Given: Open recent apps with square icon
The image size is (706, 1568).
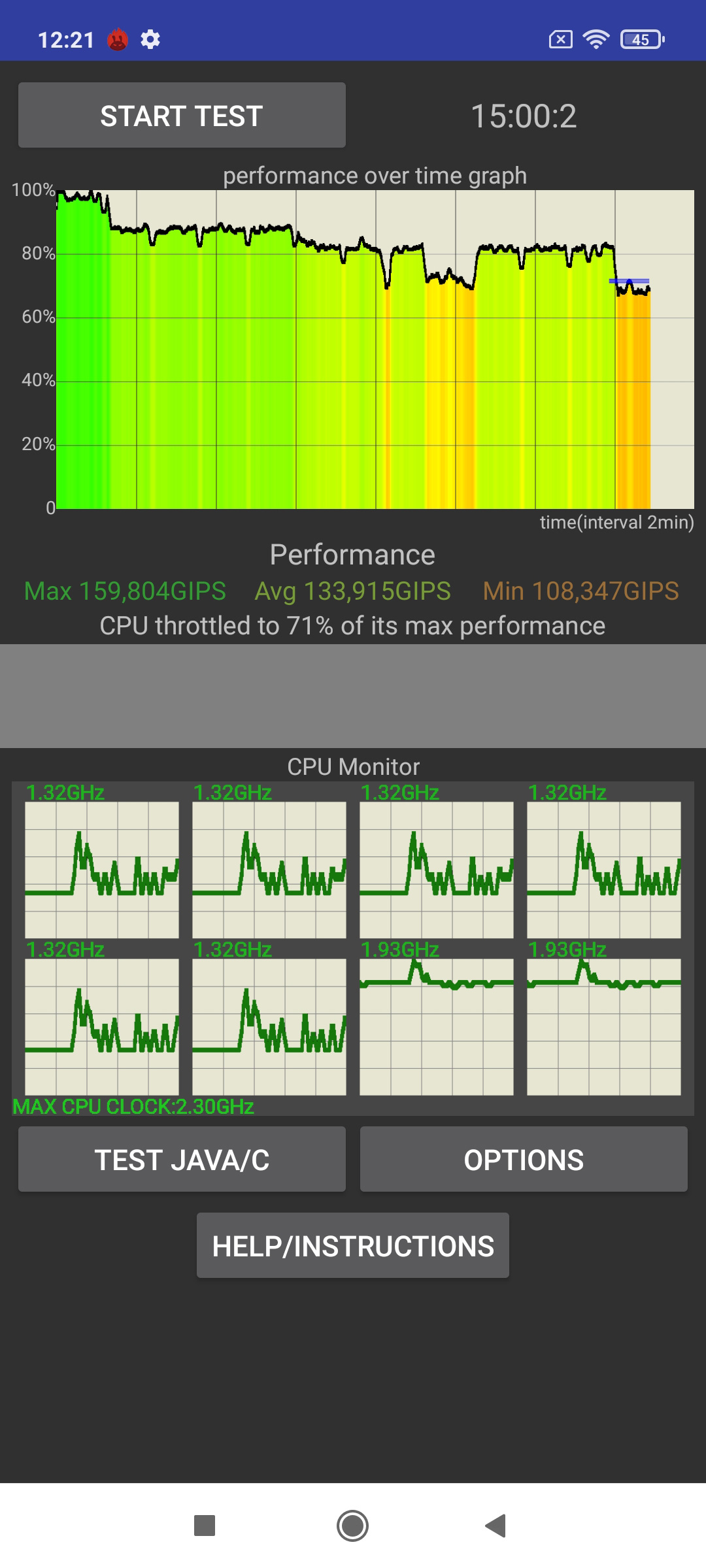Looking at the screenshot, I should [x=205, y=1526].
